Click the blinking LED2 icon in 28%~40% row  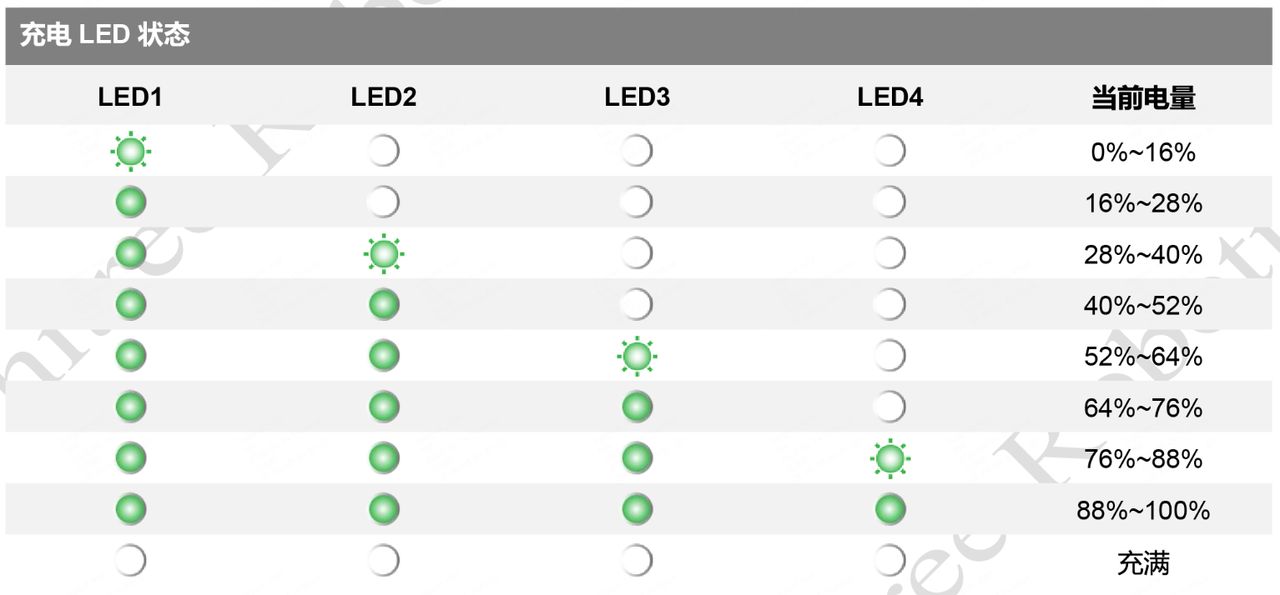coord(384,254)
